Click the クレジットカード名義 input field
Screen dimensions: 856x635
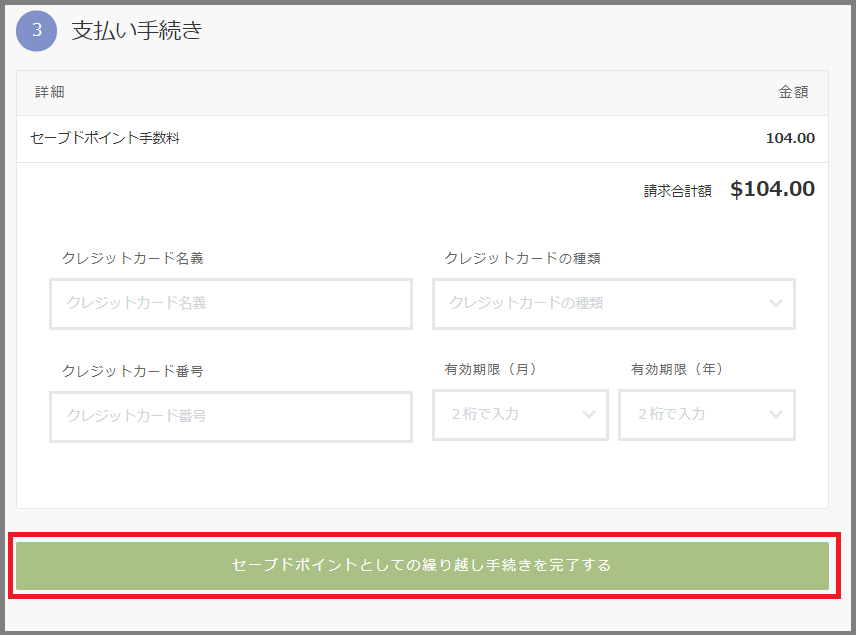231,304
